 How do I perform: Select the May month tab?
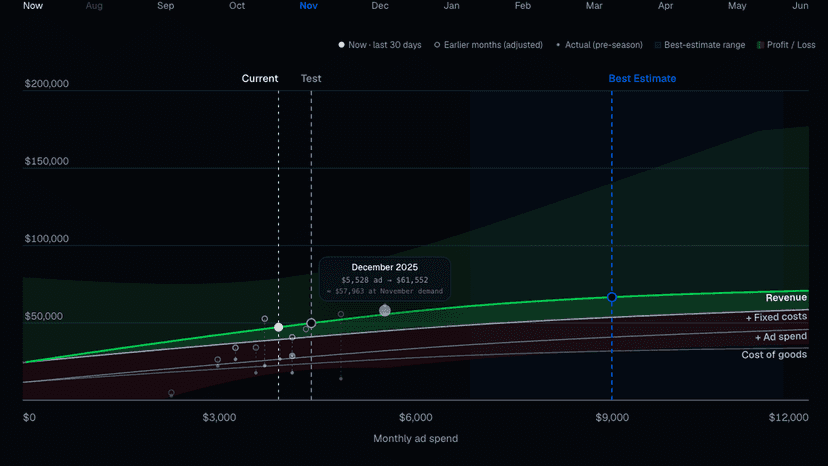pyautogui.click(x=737, y=6)
